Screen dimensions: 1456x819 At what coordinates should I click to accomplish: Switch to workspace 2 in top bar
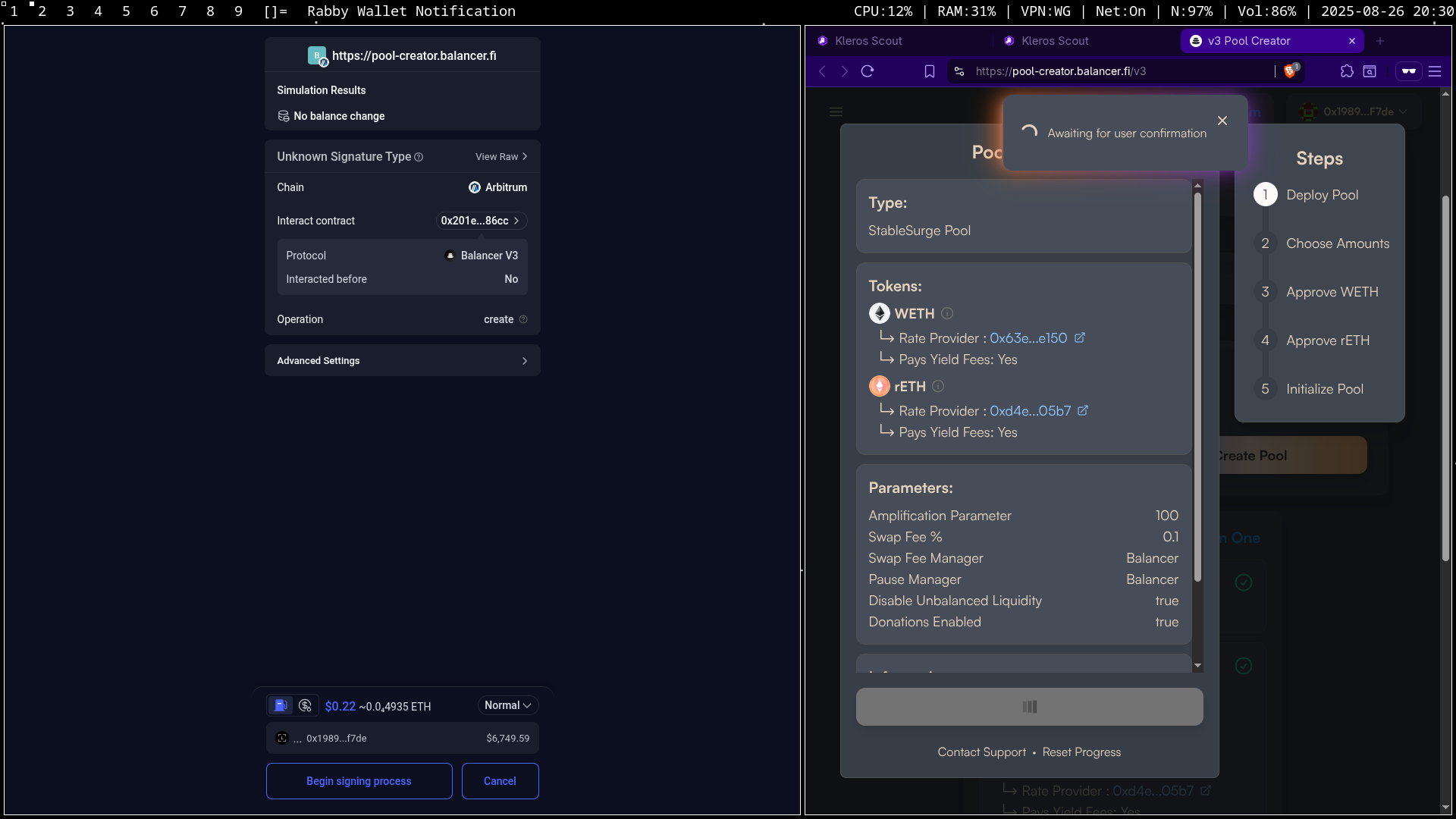point(42,11)
